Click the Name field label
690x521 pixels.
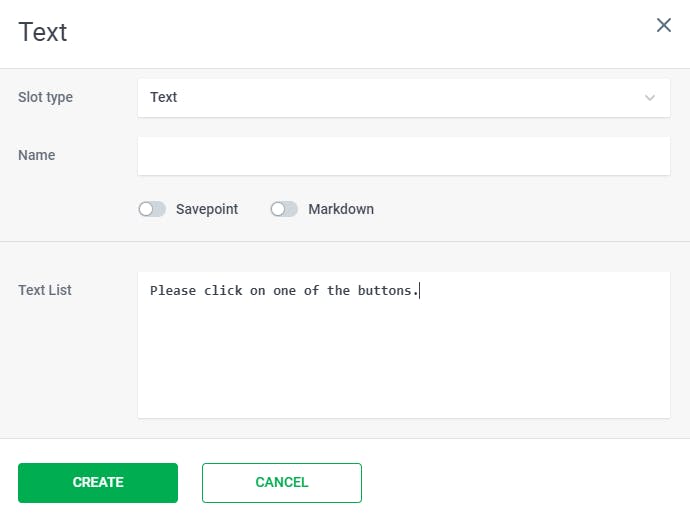pos(37,155)
